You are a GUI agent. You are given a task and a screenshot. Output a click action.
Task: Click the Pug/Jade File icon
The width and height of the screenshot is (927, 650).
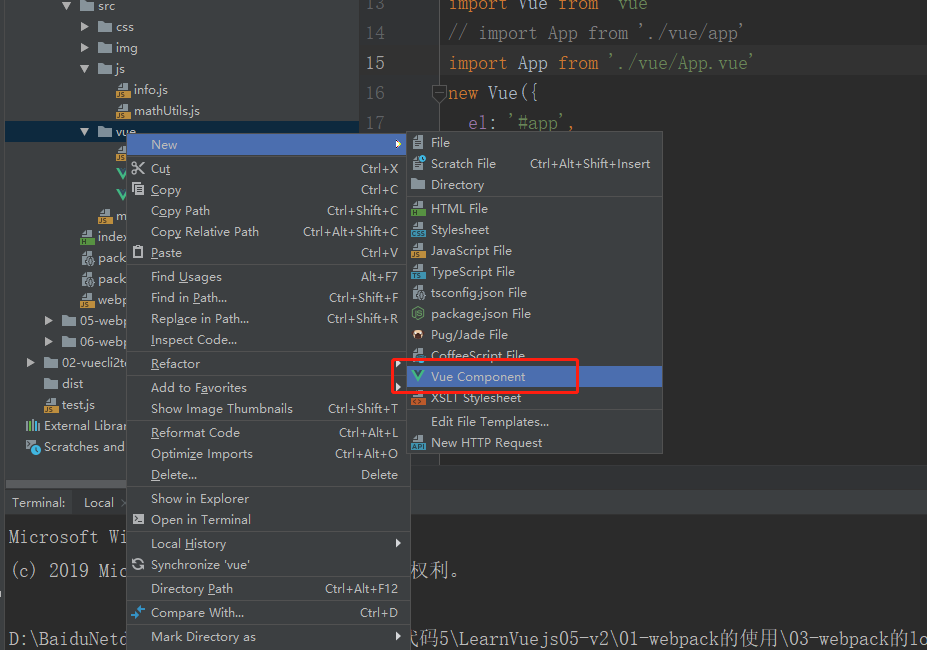418,335
